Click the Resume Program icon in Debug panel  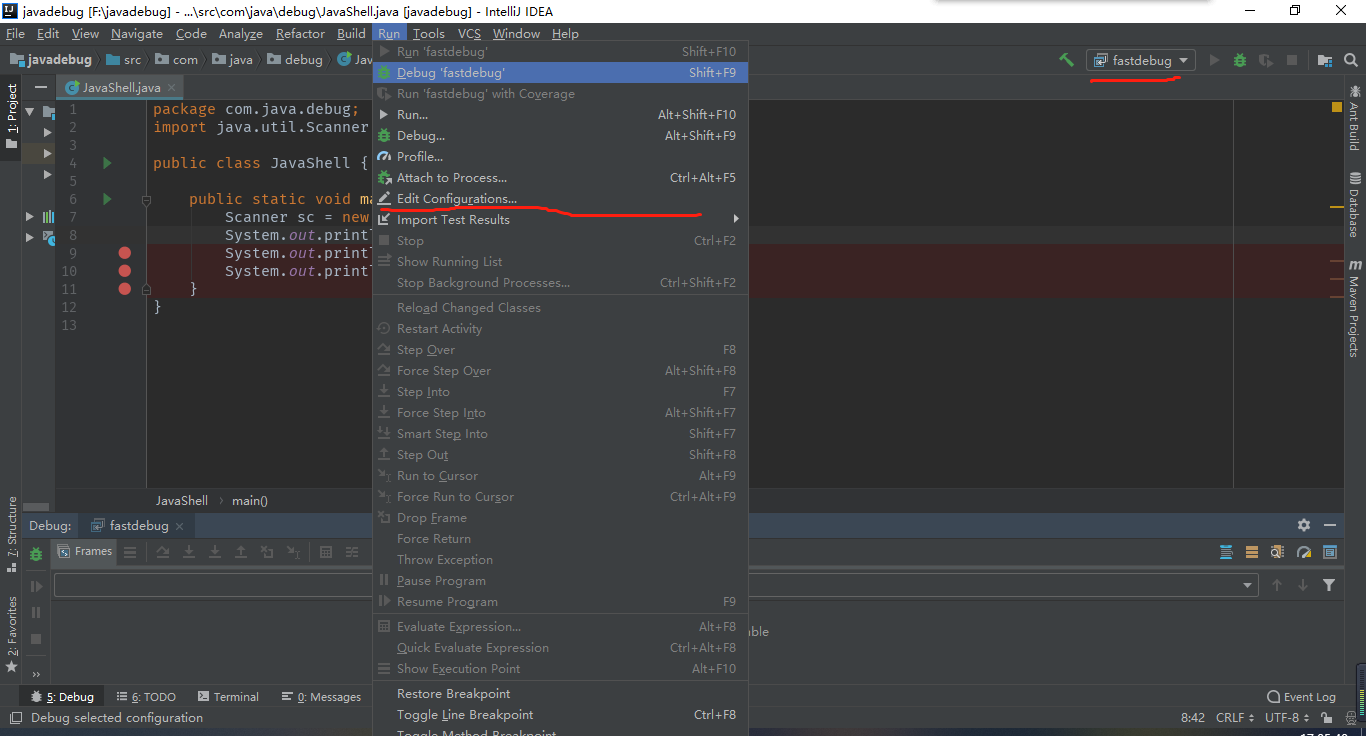pos(36,586)
